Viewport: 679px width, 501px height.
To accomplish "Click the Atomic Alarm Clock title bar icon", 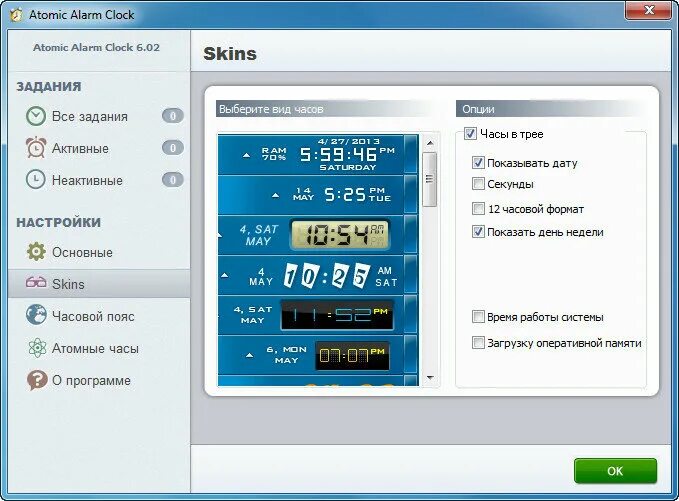I will (16, 15).
